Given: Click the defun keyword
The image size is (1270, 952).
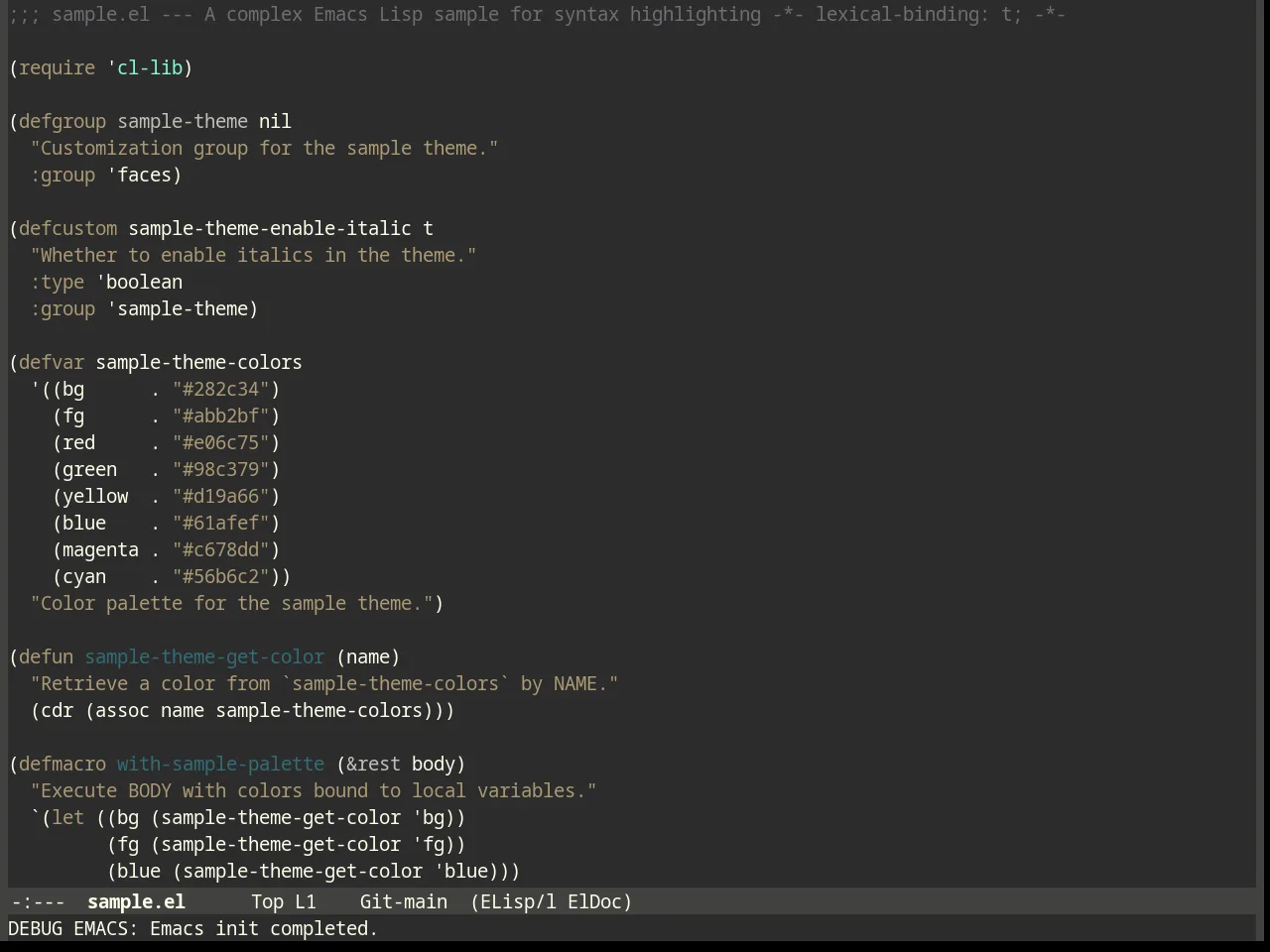Looking at the screenshot, I should (46, 656).
